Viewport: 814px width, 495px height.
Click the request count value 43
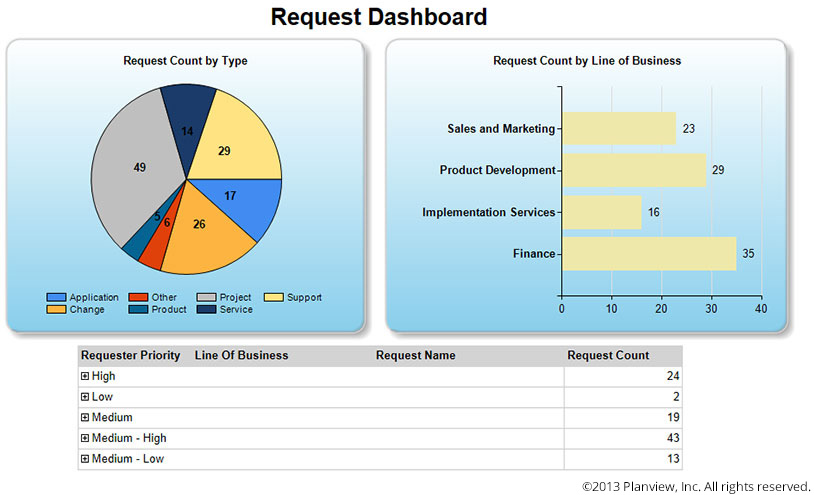(673, 438)
